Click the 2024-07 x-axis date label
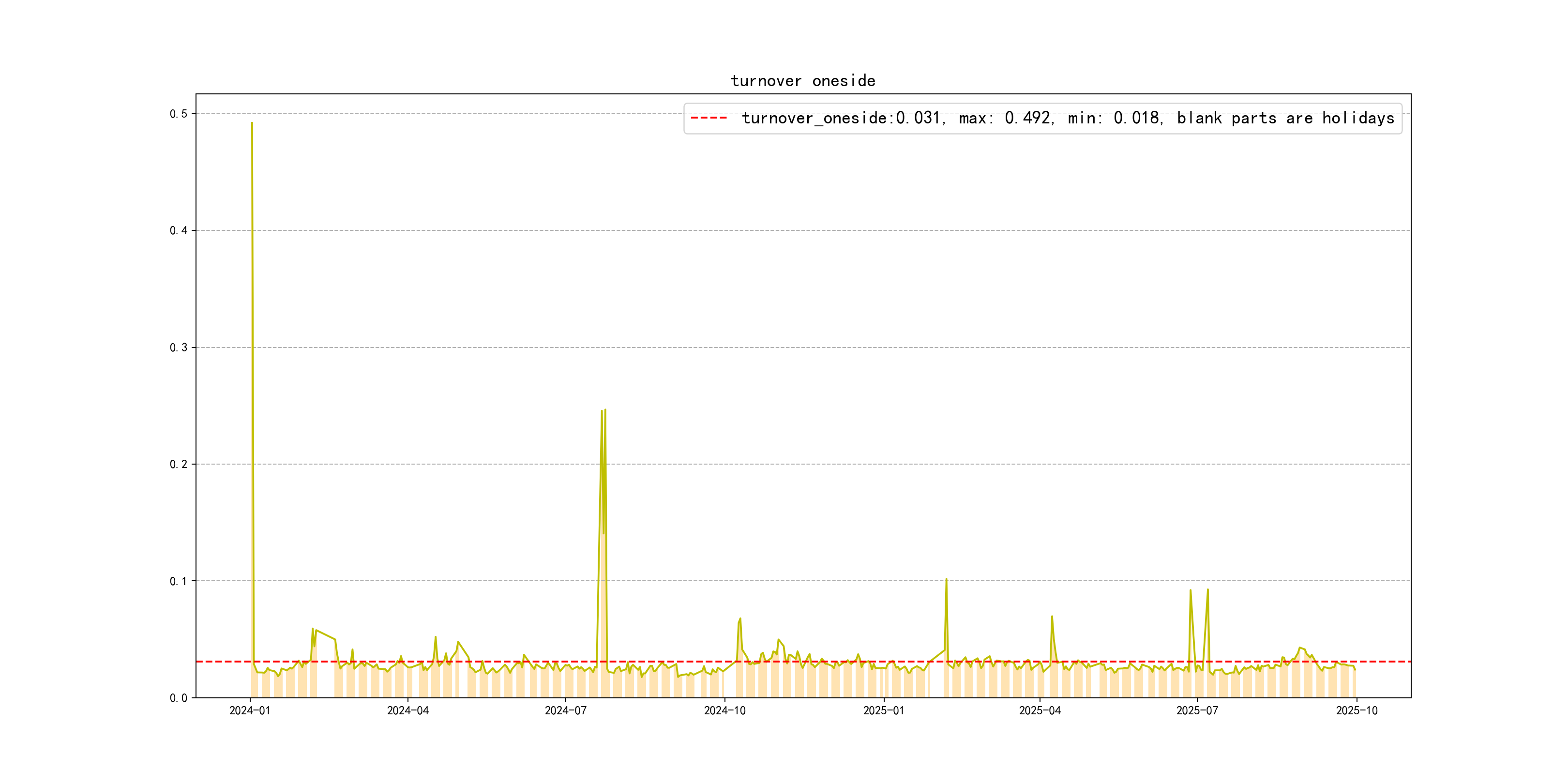 pyautogui.click(x=565, y=711)
